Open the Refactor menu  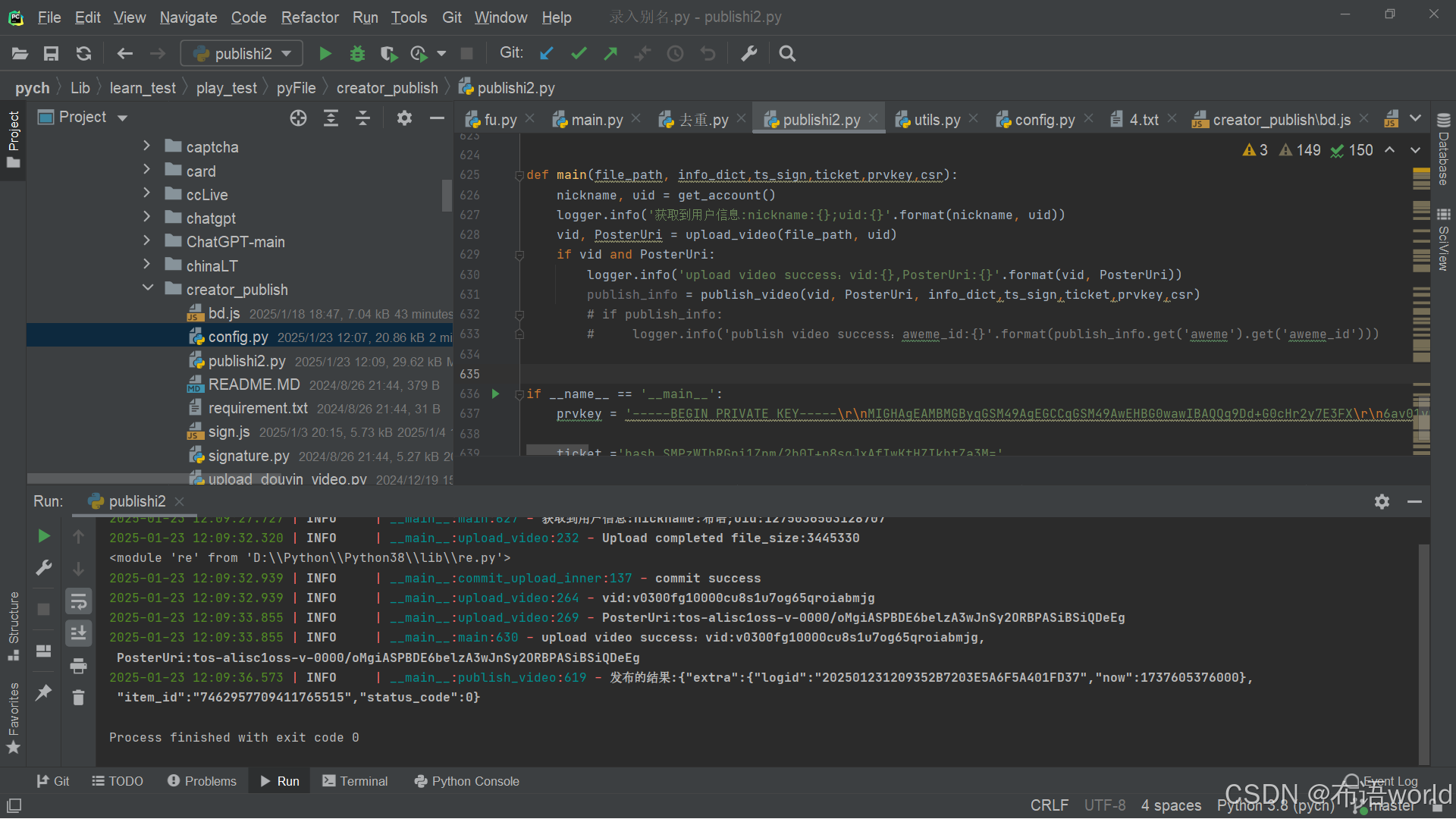pyautogui.click(x=309, y=17)
